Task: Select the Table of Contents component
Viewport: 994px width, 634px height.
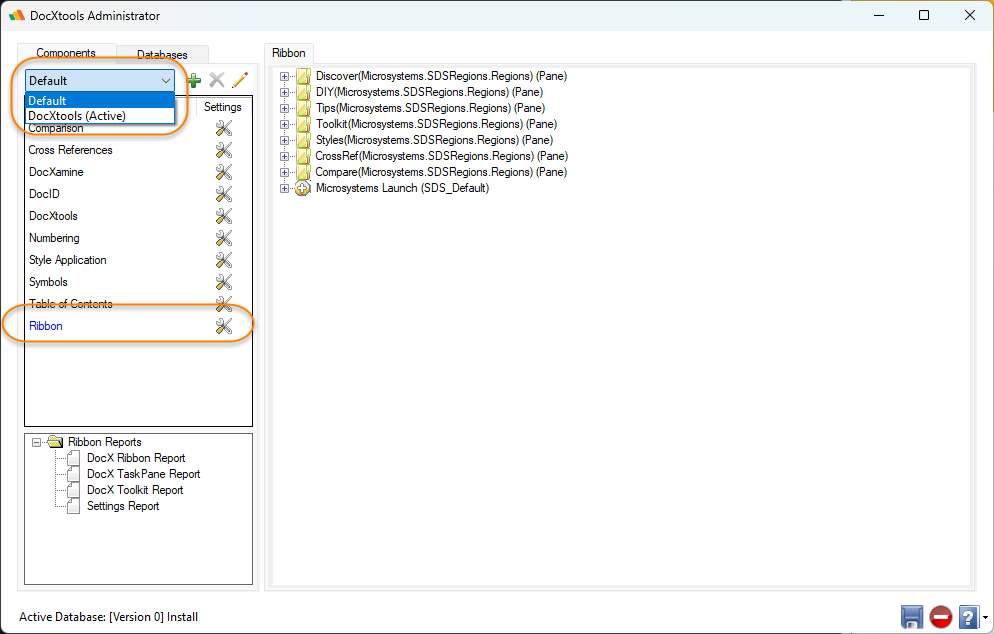Action: click(x=70, y=304)
